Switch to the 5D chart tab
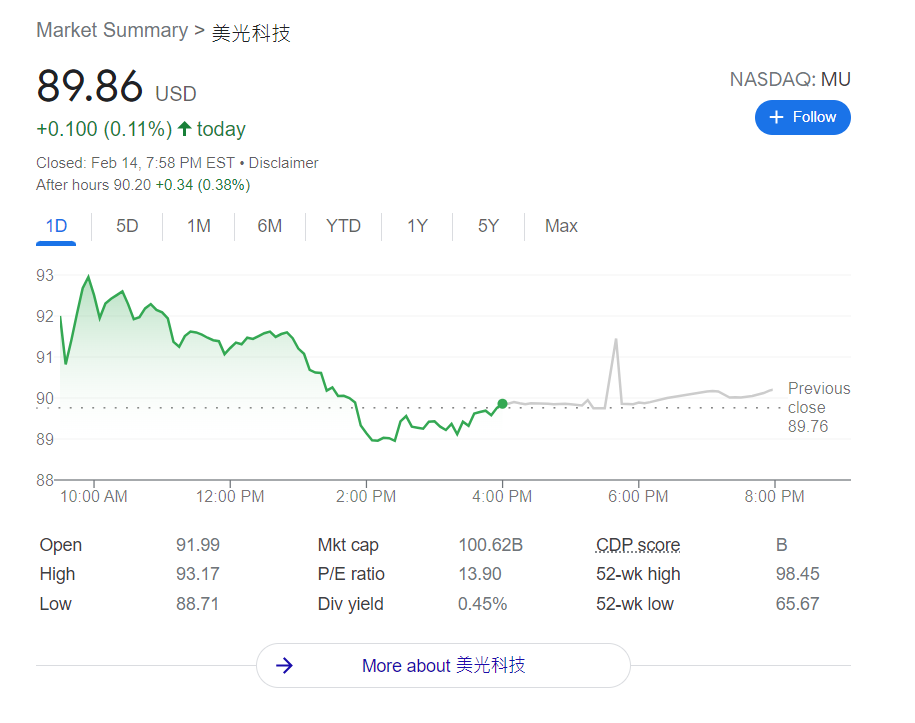The image size is (915, 723). (127, 226)
